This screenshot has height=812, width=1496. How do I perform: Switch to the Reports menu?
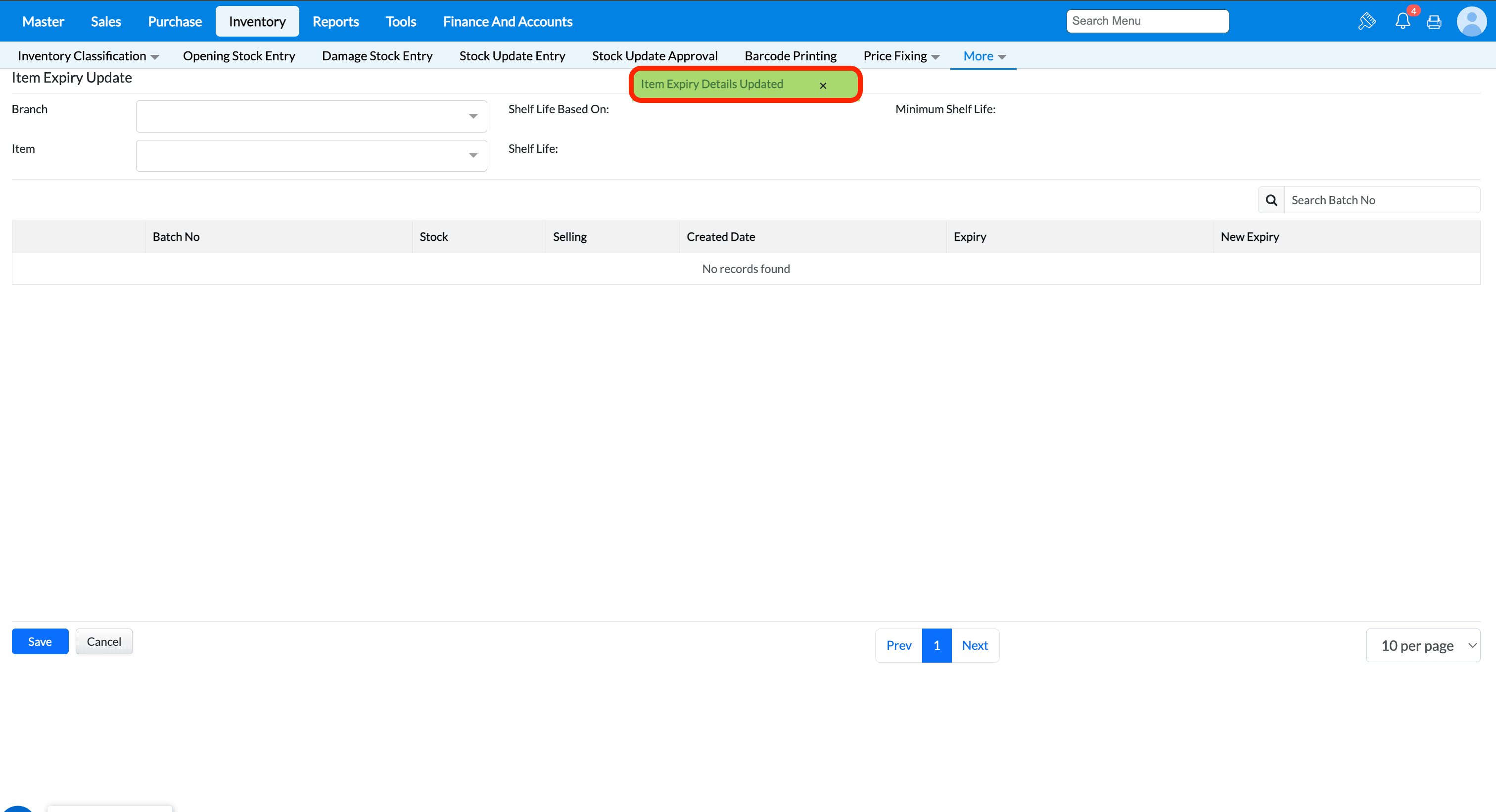click(336, 21)
